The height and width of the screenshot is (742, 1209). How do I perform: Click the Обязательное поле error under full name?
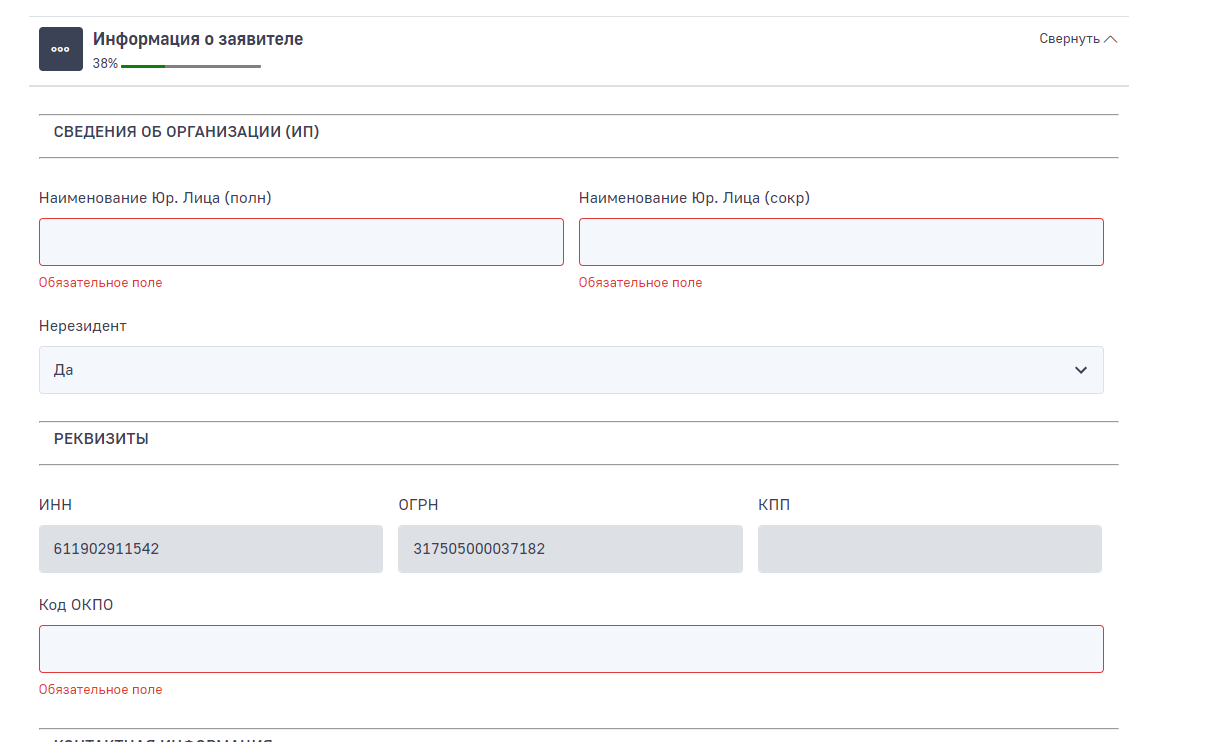coord(100,283)
